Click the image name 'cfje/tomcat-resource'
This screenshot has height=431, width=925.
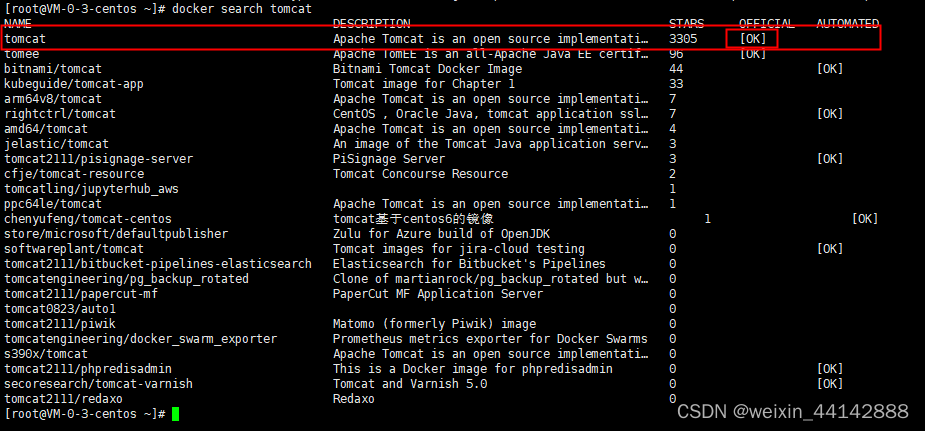(x=74, y=174)
